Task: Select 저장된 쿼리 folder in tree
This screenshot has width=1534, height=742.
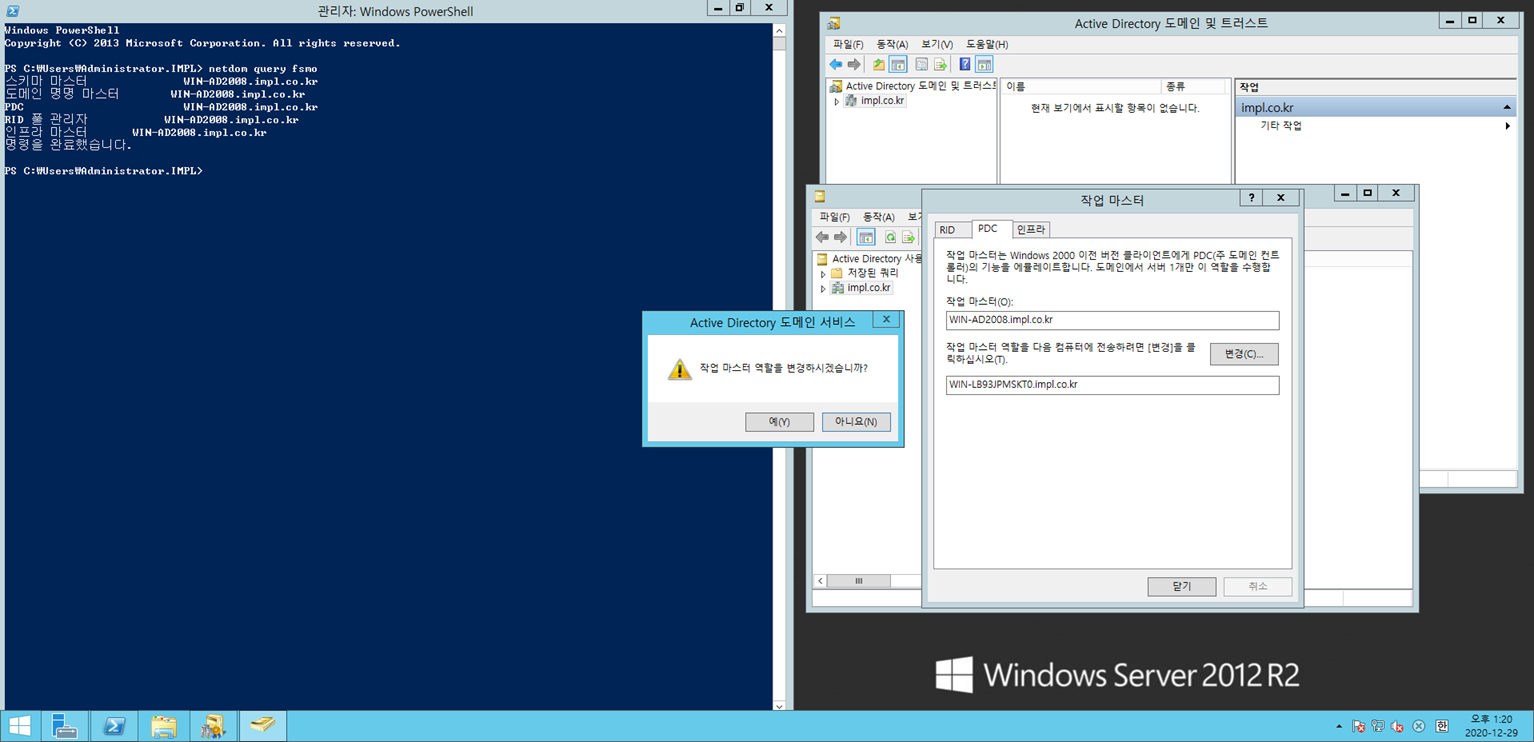Action: pyautogui.click(x=865, y=273)
